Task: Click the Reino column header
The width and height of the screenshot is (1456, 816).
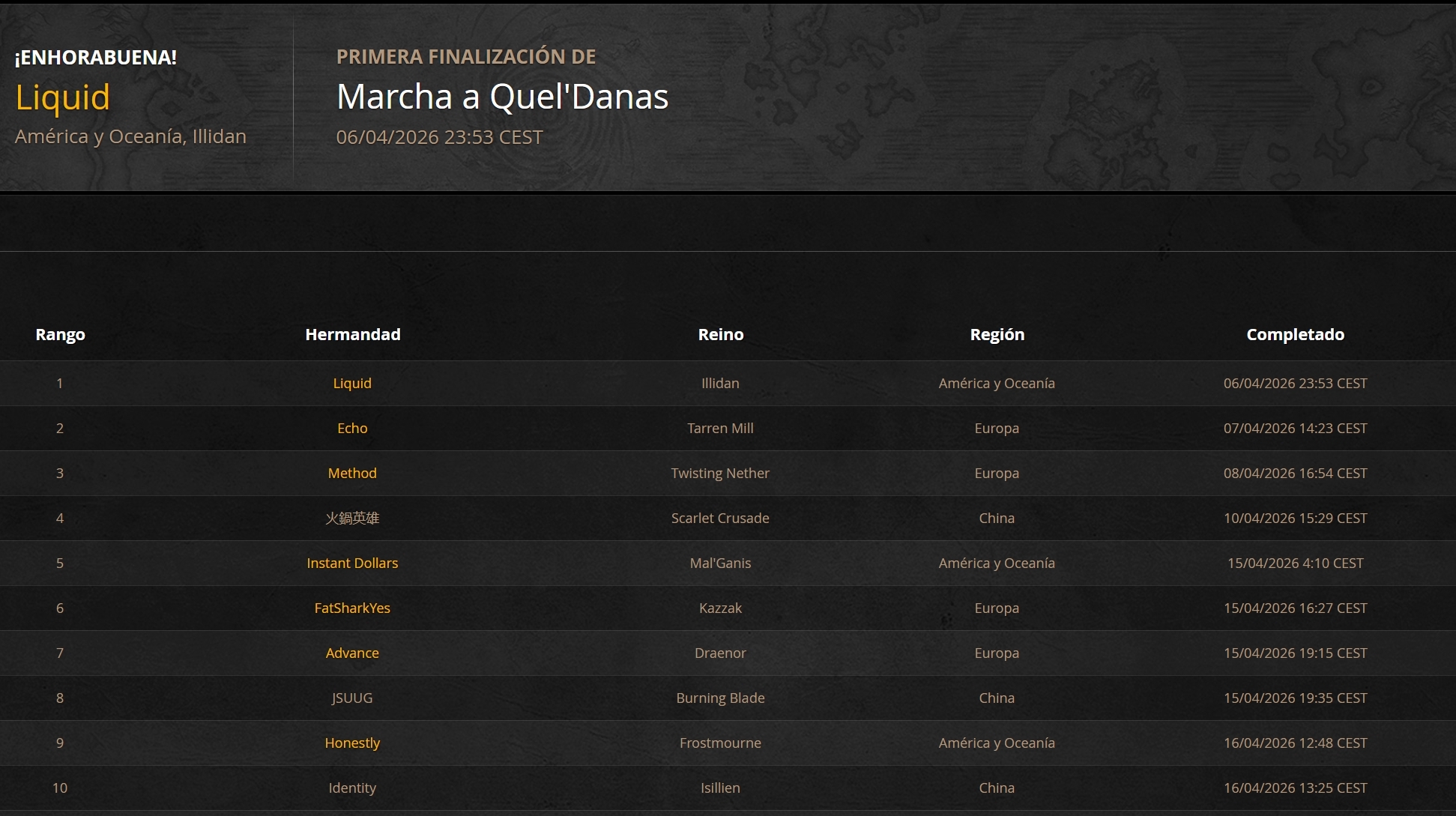Action: (x=721, y=334)
